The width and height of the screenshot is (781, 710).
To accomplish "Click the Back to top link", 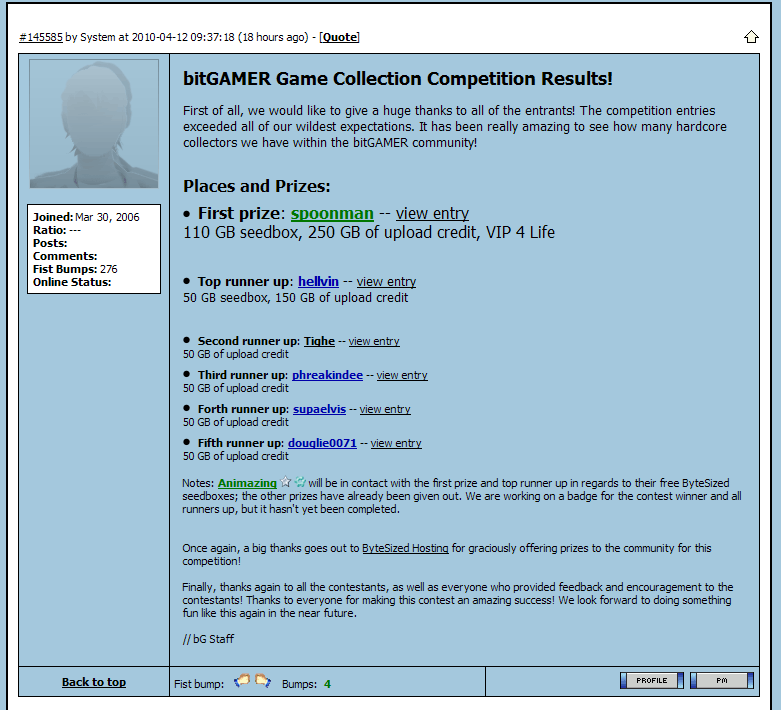I will tap(94, 682).
